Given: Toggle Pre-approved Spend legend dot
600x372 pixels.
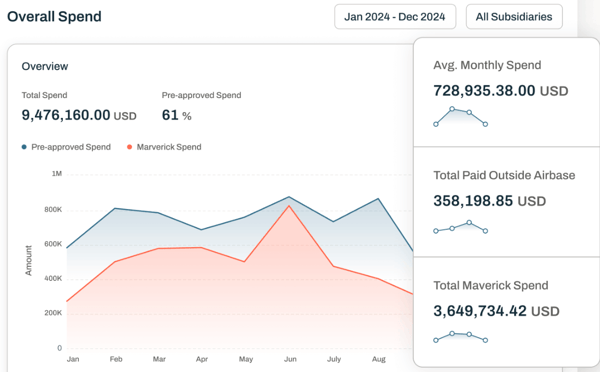Looking at the screenshot, I should point(24,147).
